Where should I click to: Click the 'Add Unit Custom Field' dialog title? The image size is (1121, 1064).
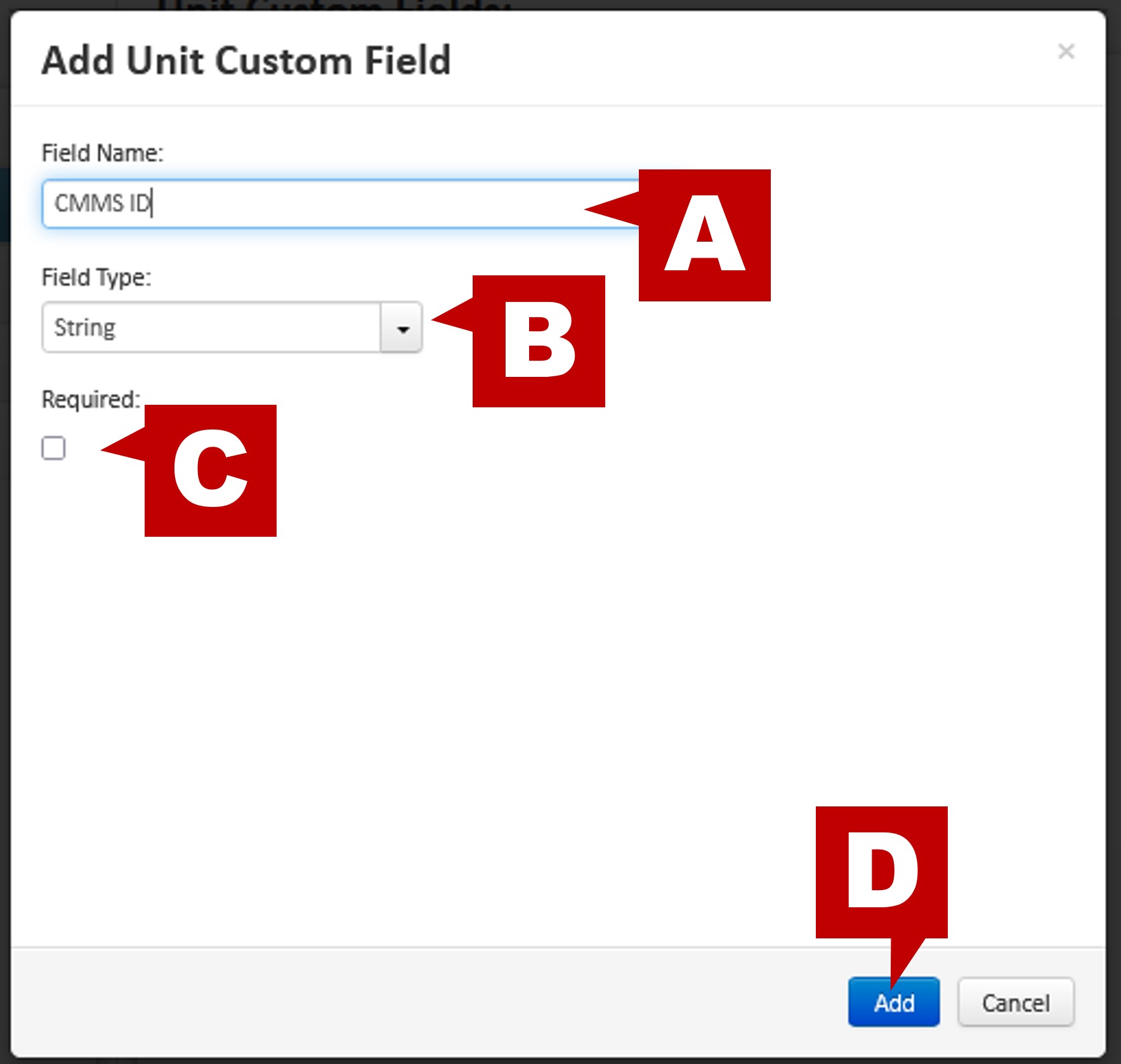point(246,61)
